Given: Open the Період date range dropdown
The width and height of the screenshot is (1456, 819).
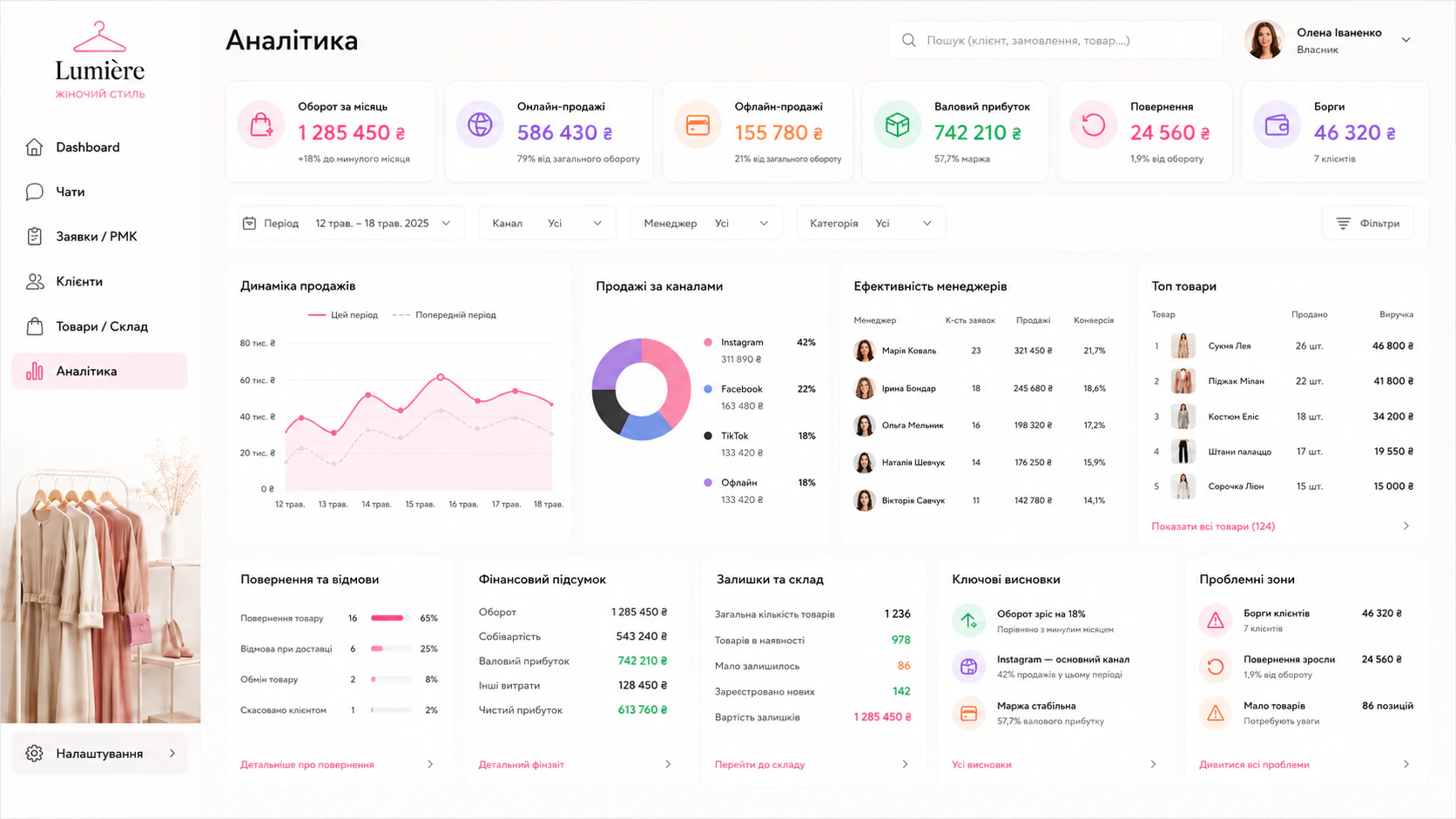Looking at the screenshot, I should coord(347,224).
